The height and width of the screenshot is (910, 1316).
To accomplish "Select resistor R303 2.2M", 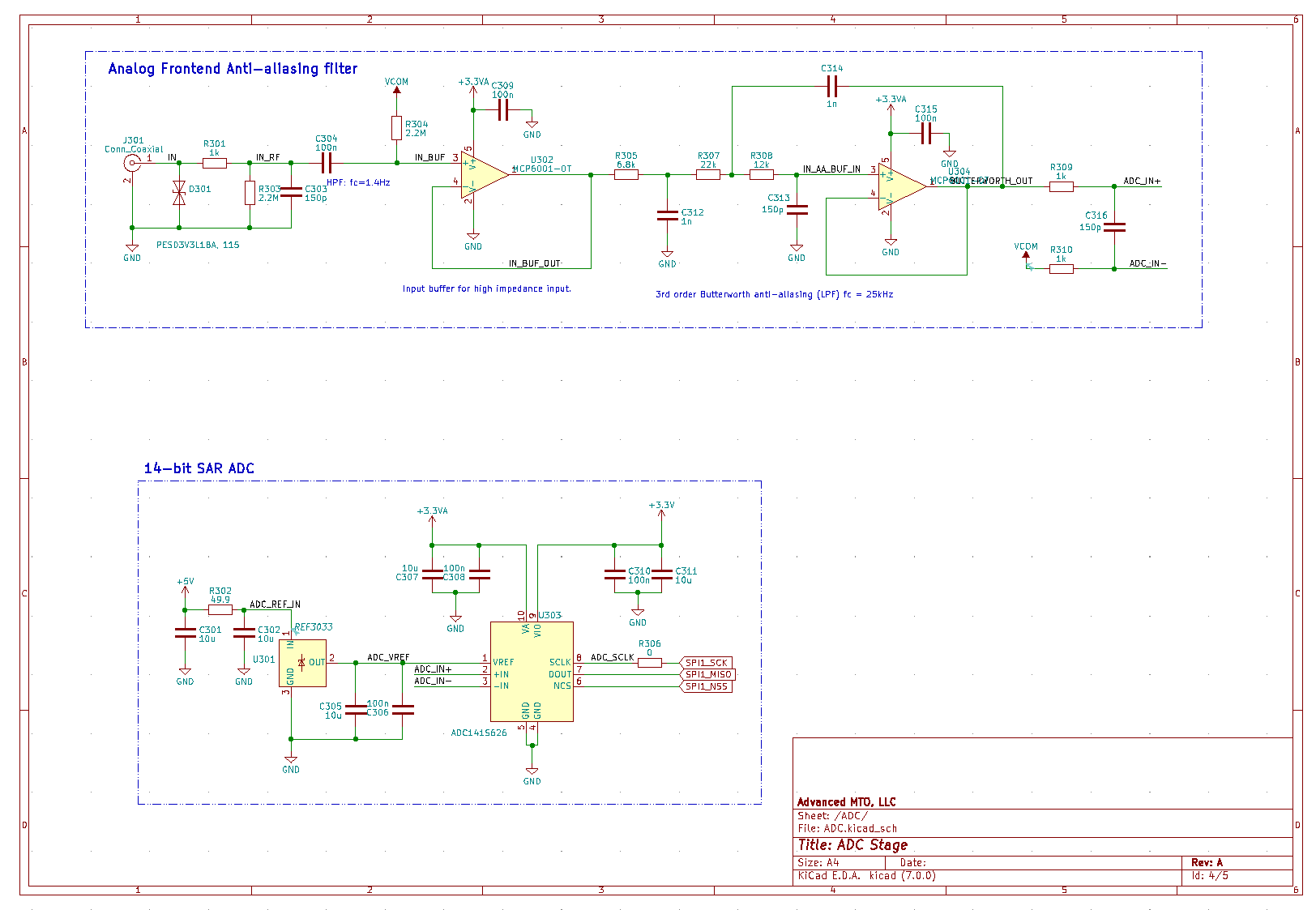I will pyautogui.click(x=250, y=193).
